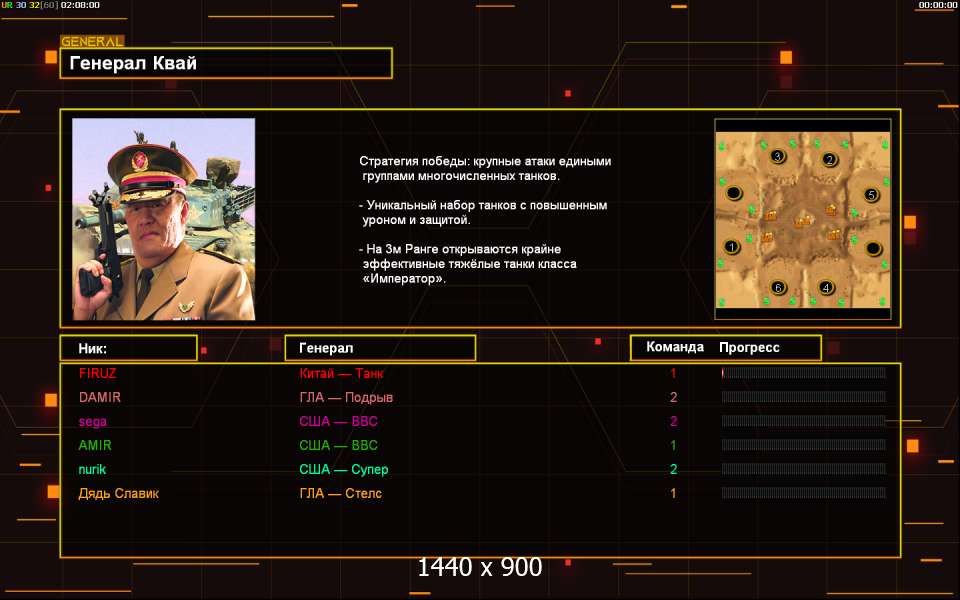
Task: Click nurik's team number 2
Action: tap(673, 470)
